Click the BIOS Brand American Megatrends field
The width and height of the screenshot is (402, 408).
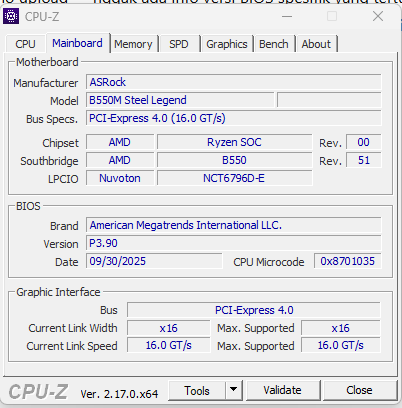click(233, 225)
